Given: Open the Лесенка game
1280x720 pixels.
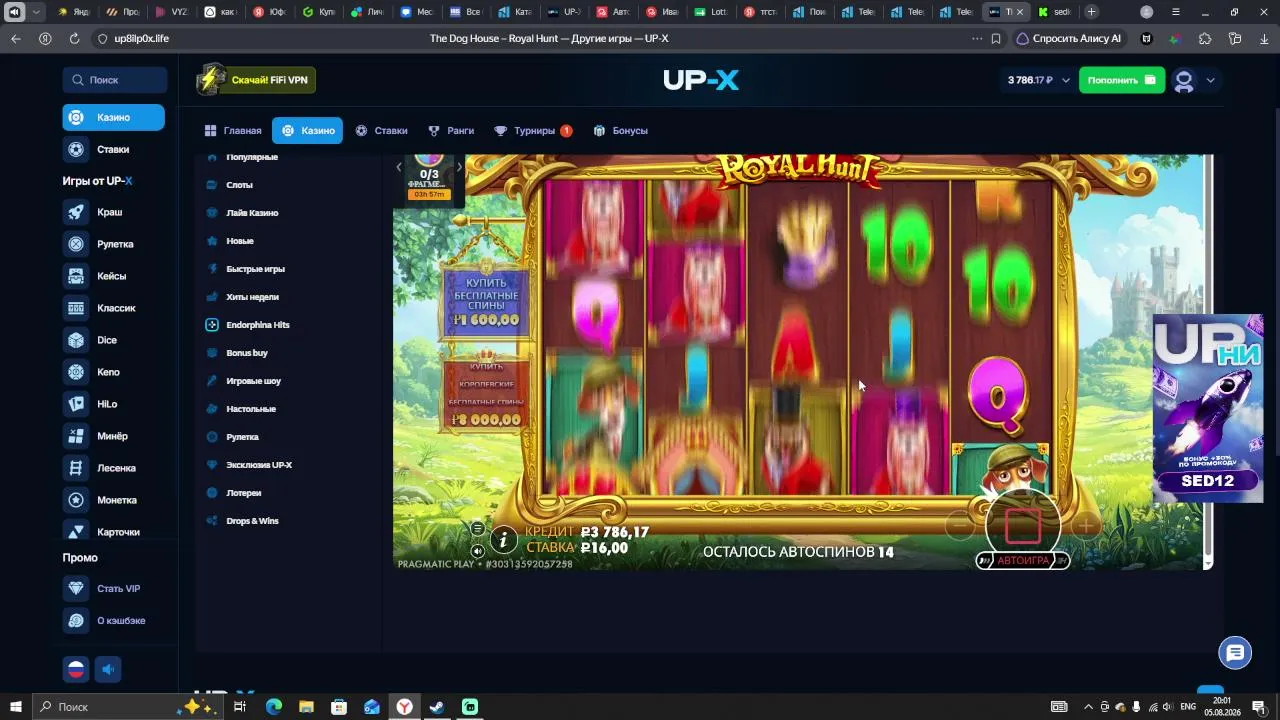Looking at the screenshot, I should pyautogui.click(x=100, y=468).
